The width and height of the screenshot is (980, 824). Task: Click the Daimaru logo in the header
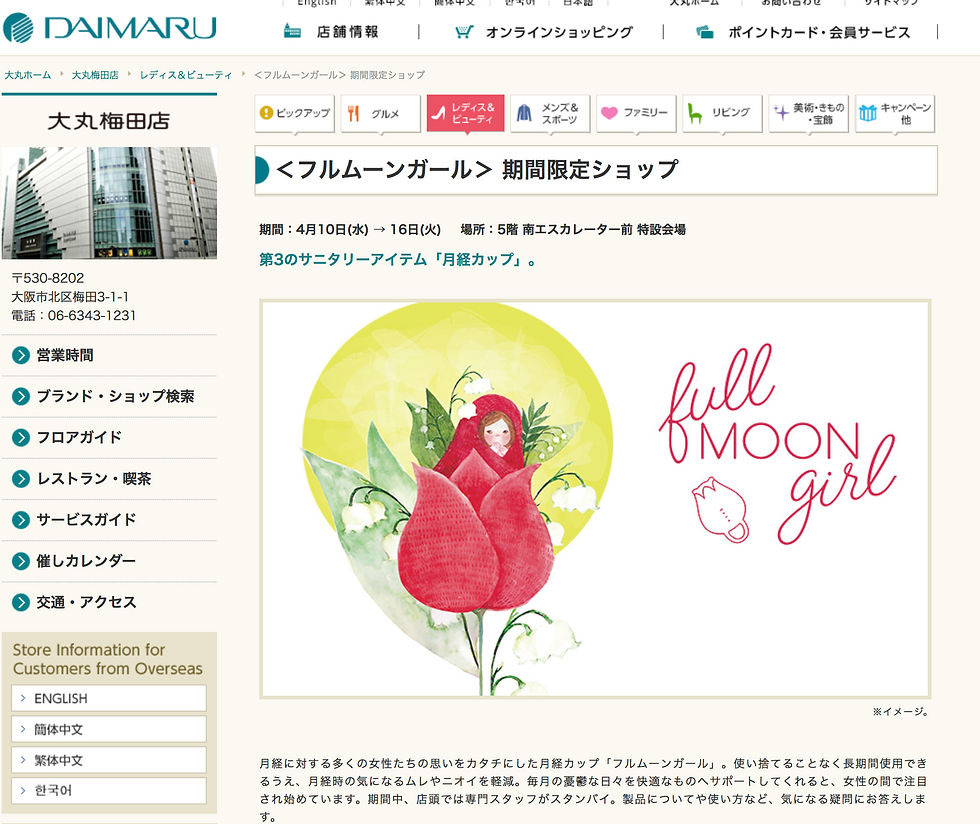(x=110, y=28)
